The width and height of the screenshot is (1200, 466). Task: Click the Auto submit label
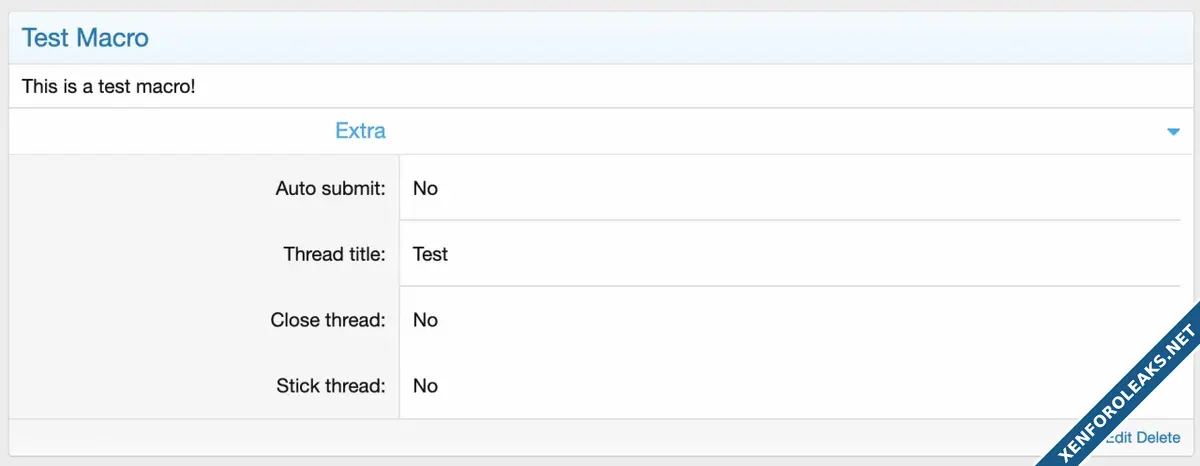(330, 188)
